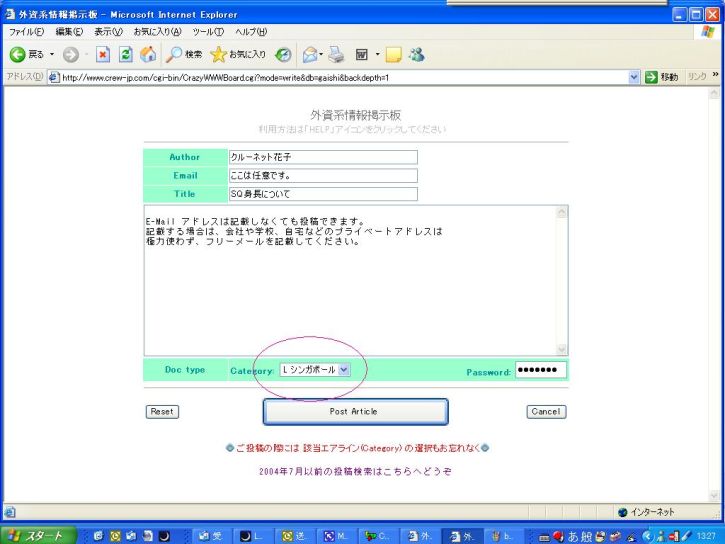
Task: Click the Windows スタート button
Action: pyautogui.click(x=37, y=535)
